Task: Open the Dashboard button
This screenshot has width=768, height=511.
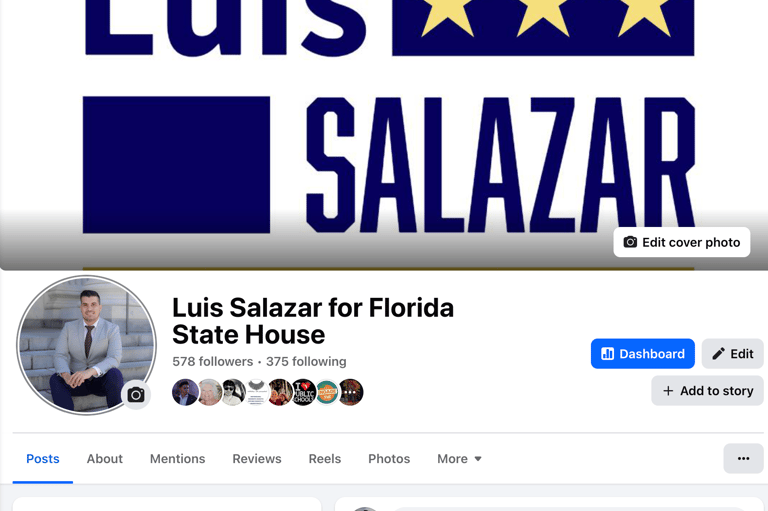Action: pyautogui.click(x=643, y=354)
